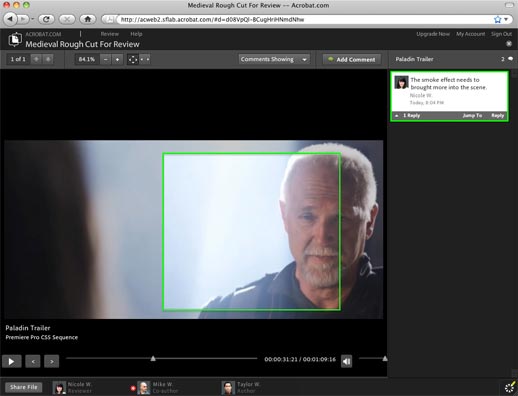This screenshot has width=518, height=396.
Task: Click the Share File button
Action: click(x=23, y=387)
